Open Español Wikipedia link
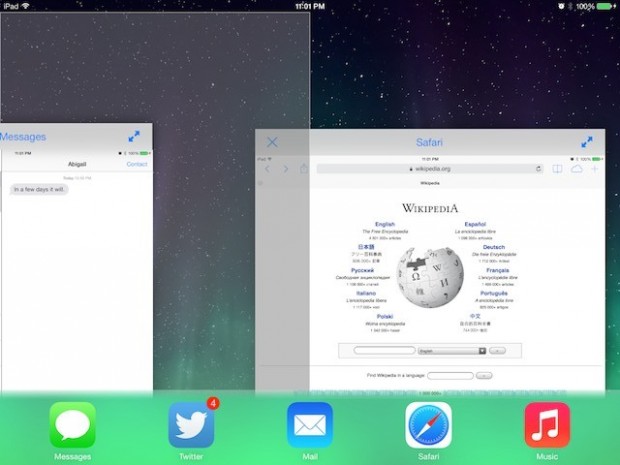620x465 pixels. click(475, 224)
